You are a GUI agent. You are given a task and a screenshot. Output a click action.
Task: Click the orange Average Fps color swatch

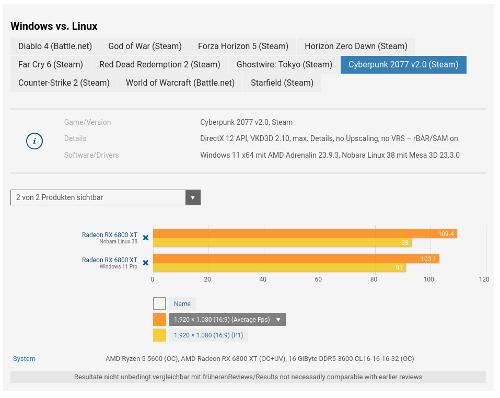tap(159, 319)
